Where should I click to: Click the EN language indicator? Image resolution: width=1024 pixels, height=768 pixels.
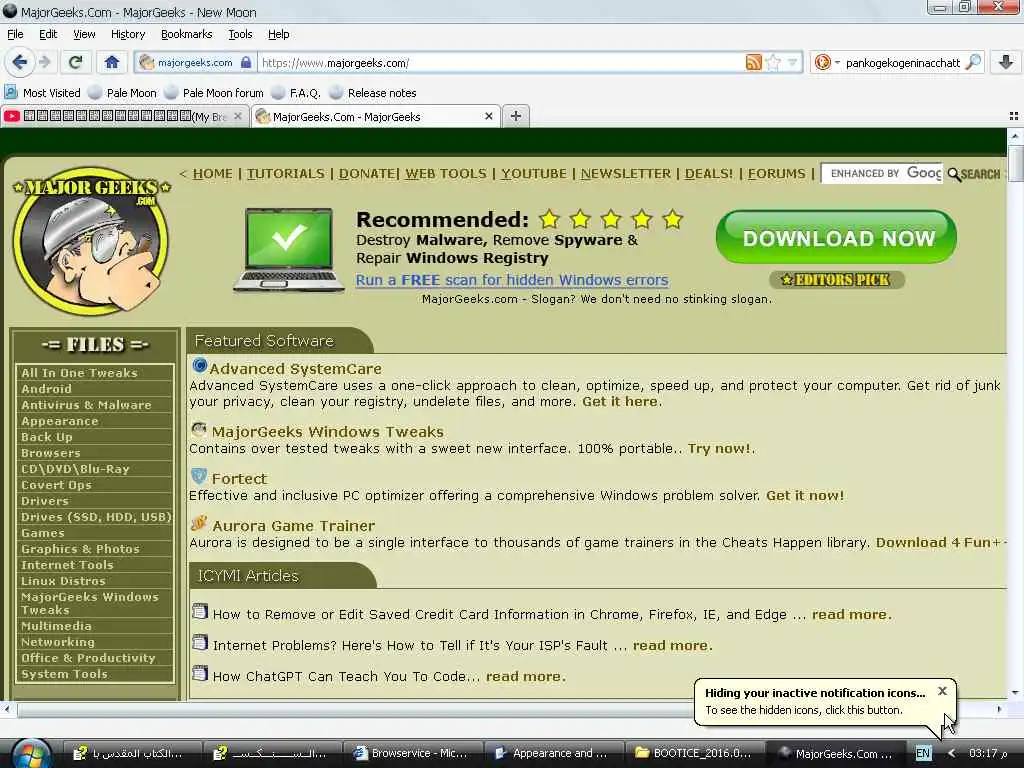click(x=922, y=753)
